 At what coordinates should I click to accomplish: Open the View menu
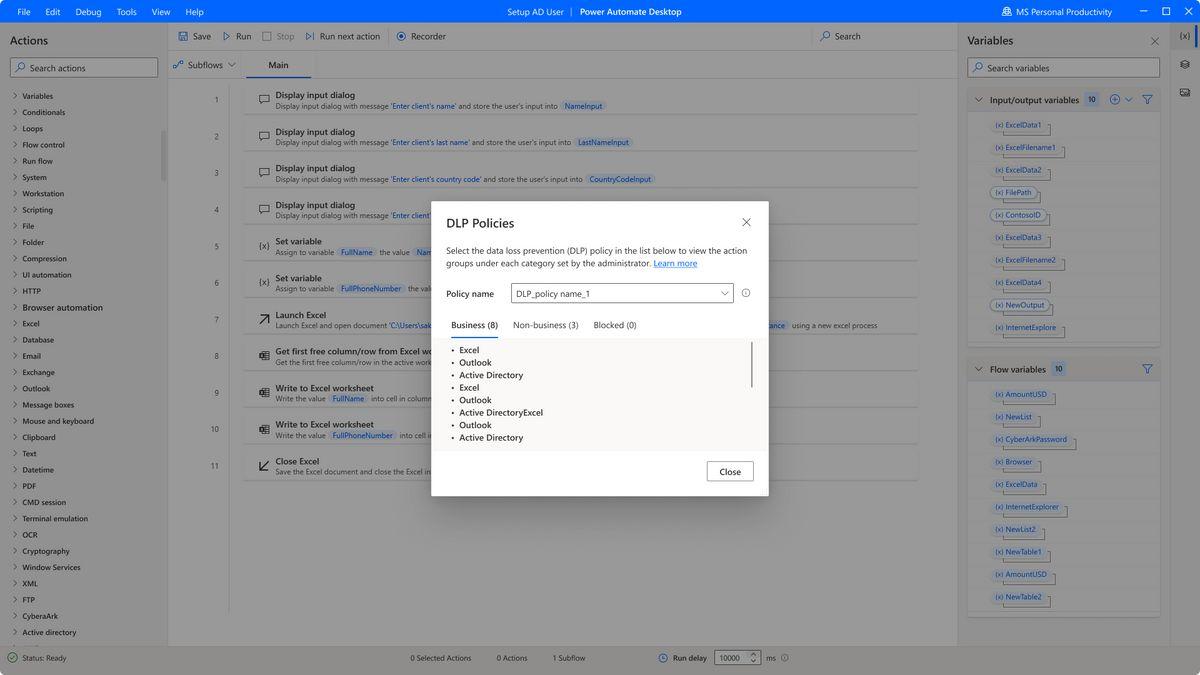coord(161,12)
